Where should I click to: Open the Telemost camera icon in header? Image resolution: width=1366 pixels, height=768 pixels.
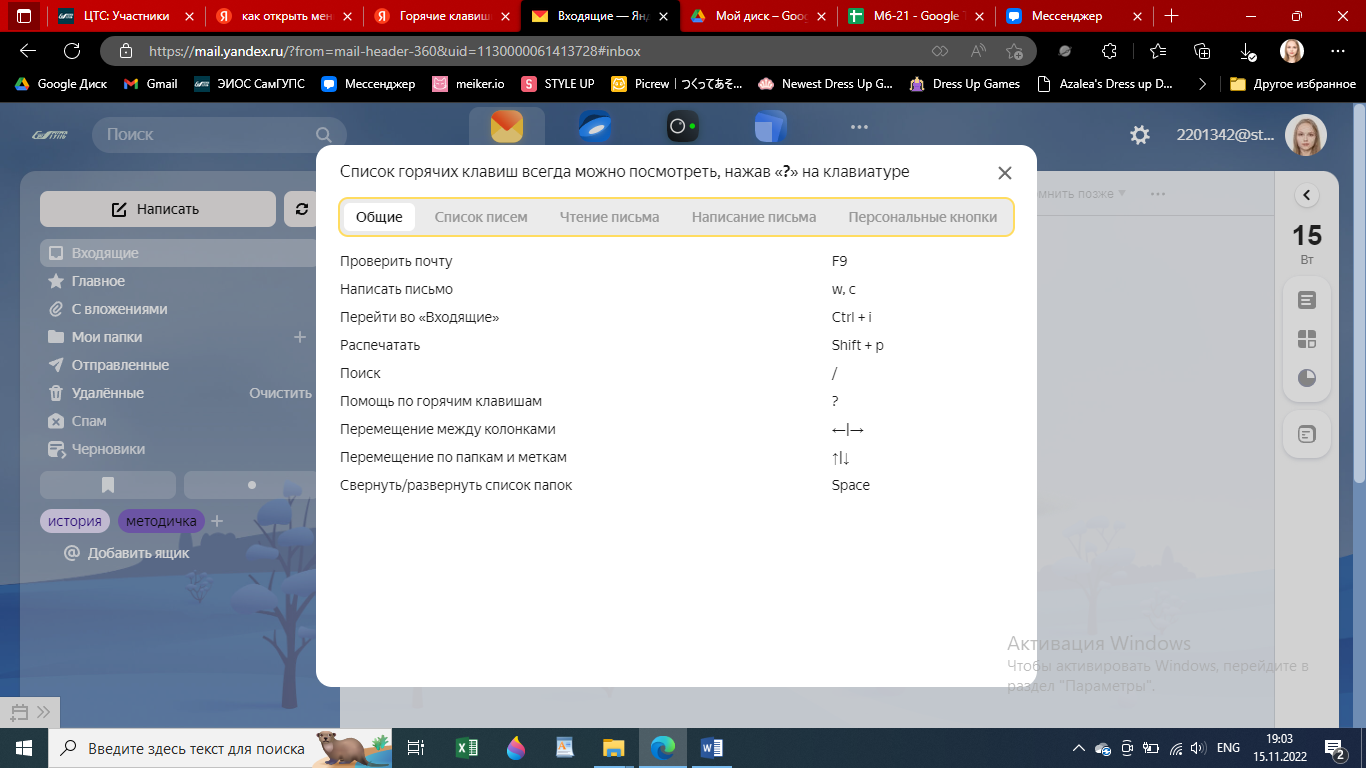coord(683,127)
